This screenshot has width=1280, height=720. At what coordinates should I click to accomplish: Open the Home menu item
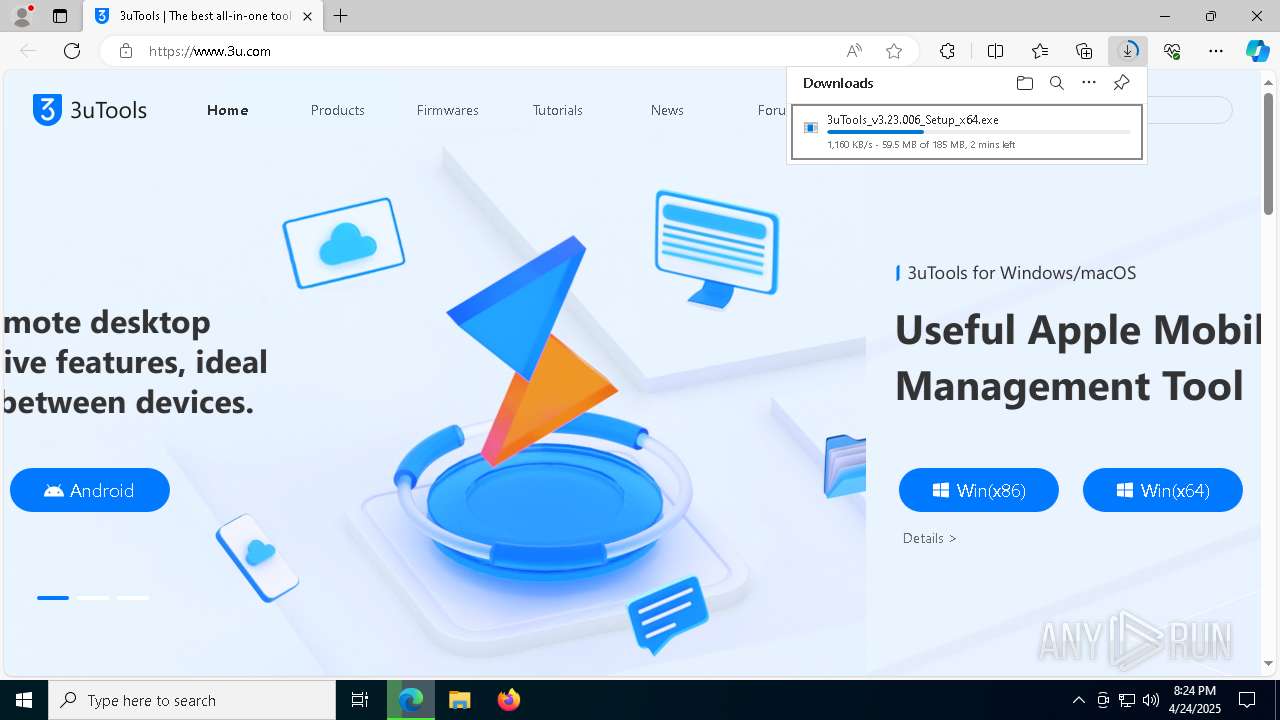(x=228, y=110)
